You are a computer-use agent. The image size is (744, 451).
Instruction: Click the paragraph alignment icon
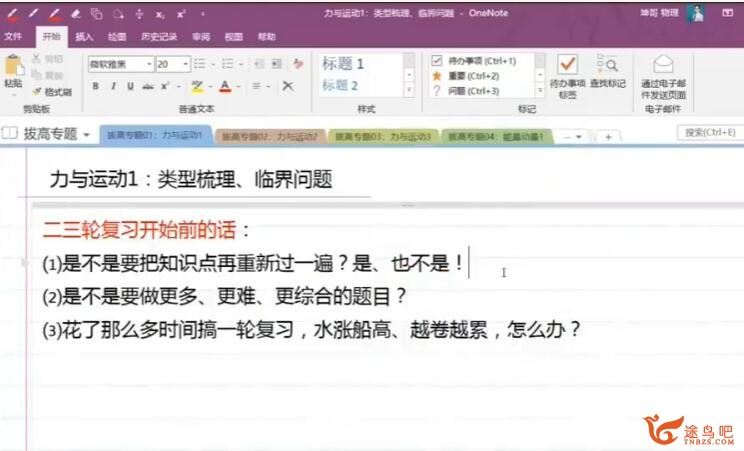coord(257,86)
